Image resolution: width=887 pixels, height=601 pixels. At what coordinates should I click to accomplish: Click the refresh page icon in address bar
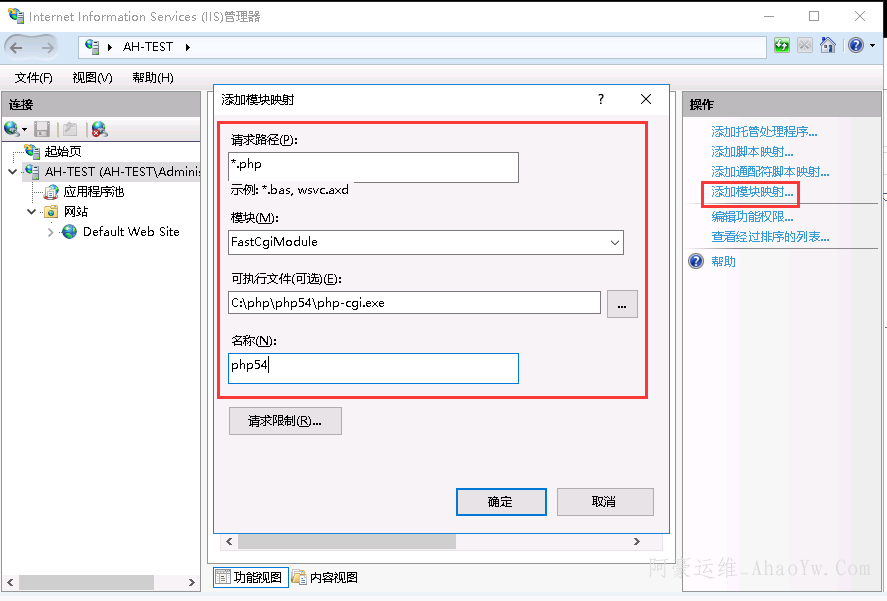(x=781, y=46)
